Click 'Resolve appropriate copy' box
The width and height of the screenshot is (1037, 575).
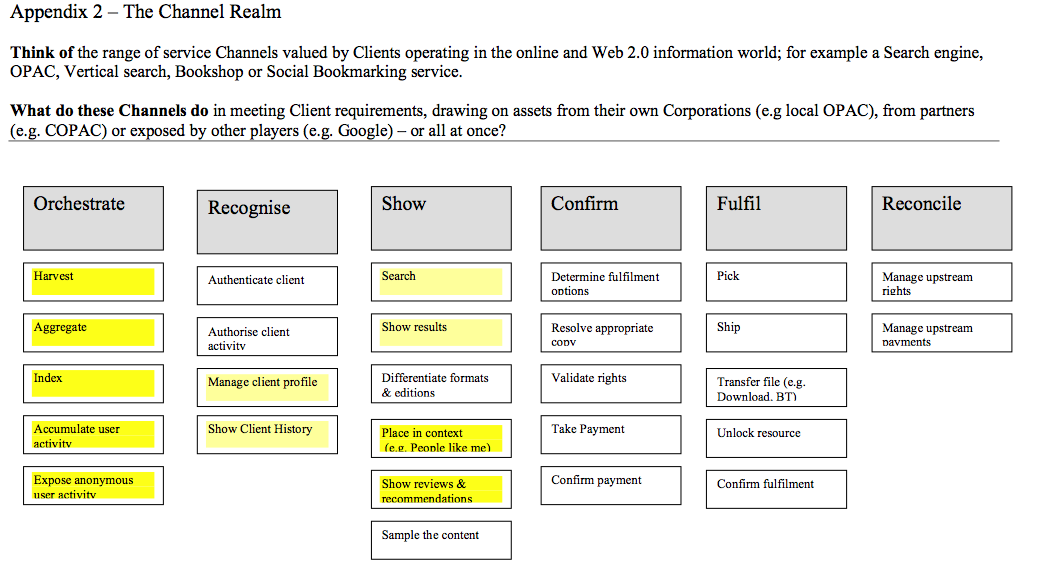click(x=611, y=333)
